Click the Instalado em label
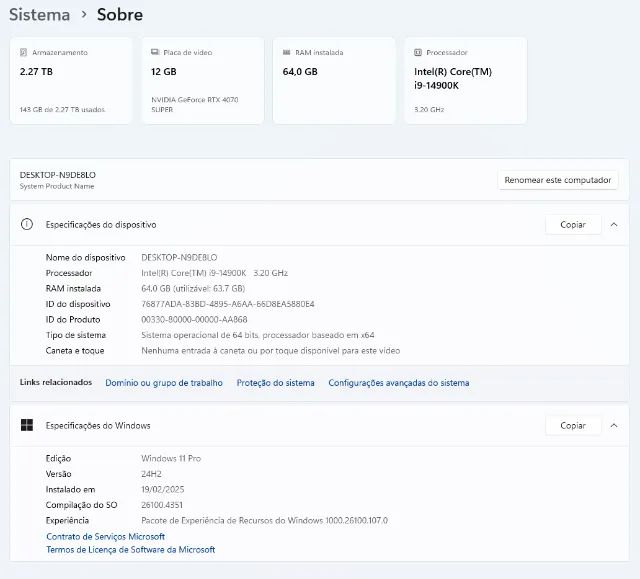 (x=70, y=489)
